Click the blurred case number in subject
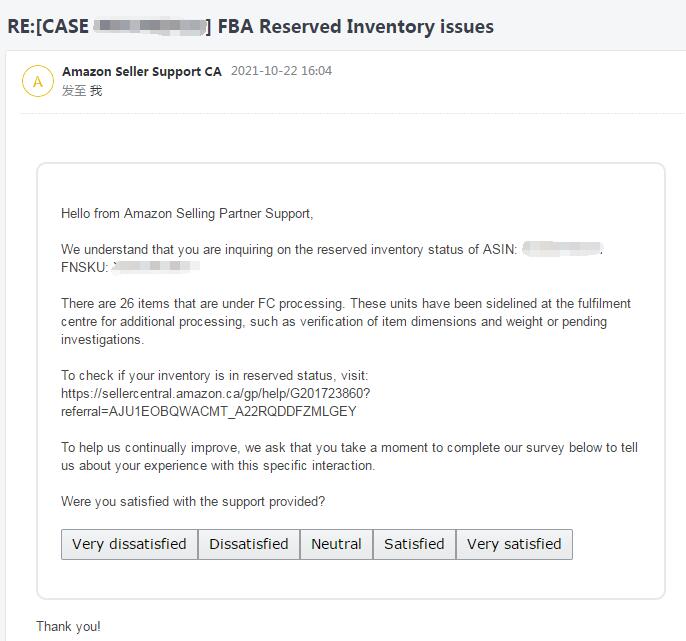The image size is (686, 641). [149, 26]
